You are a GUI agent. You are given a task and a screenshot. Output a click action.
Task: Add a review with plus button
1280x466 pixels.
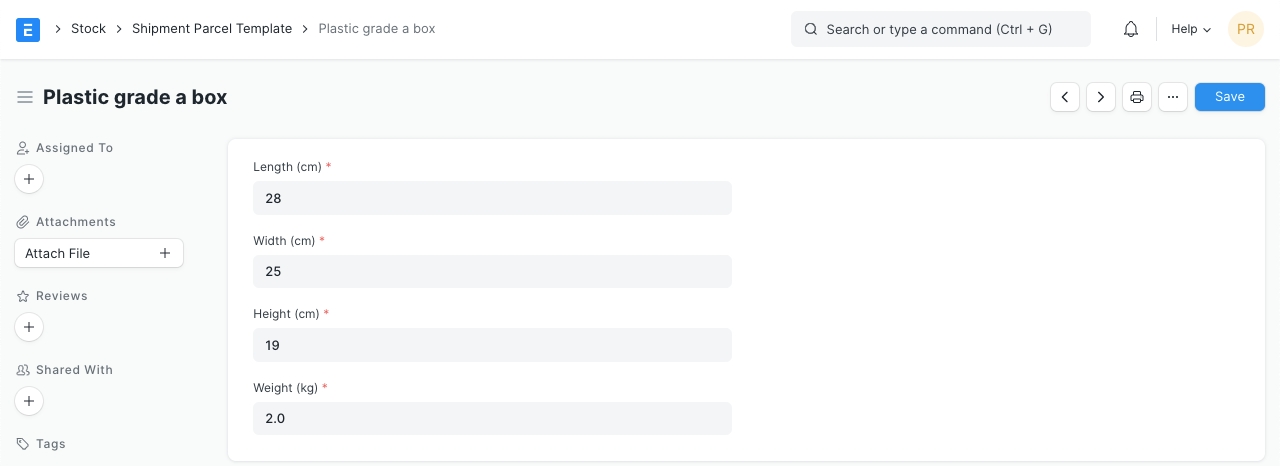[x=29, y=327]
